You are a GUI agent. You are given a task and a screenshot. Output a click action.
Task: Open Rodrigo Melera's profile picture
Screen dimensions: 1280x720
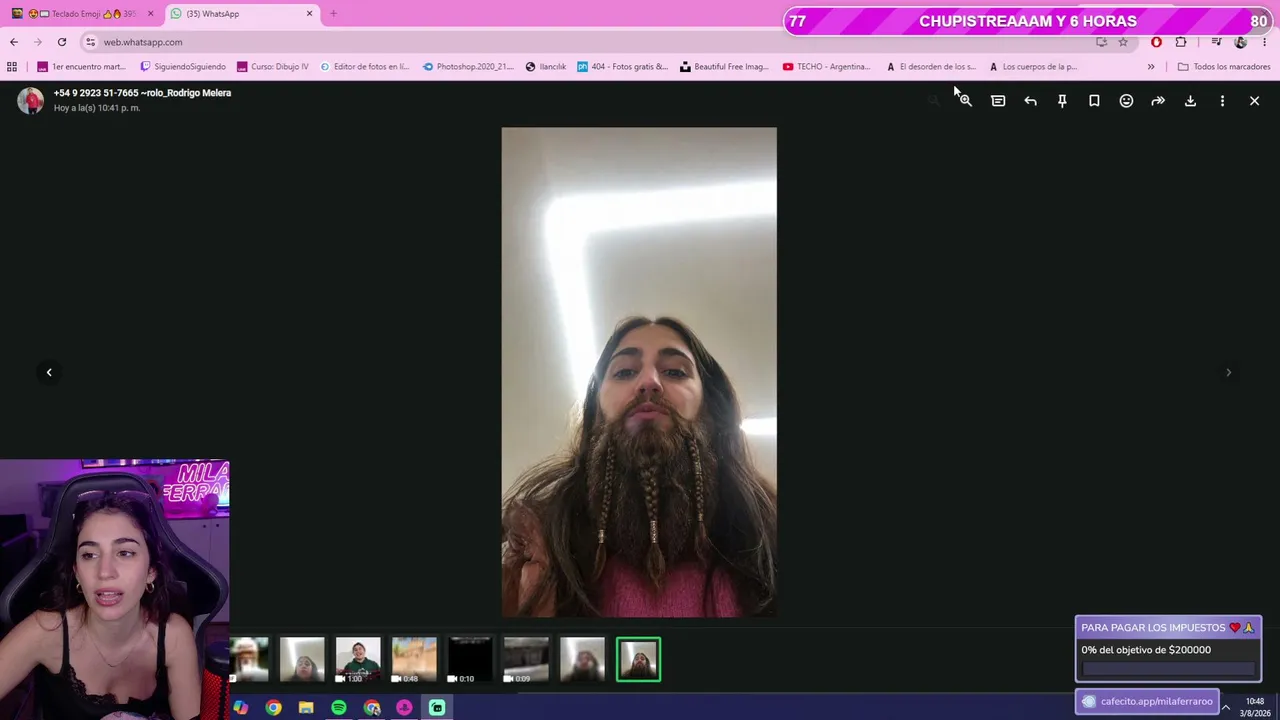pos(31,100)
